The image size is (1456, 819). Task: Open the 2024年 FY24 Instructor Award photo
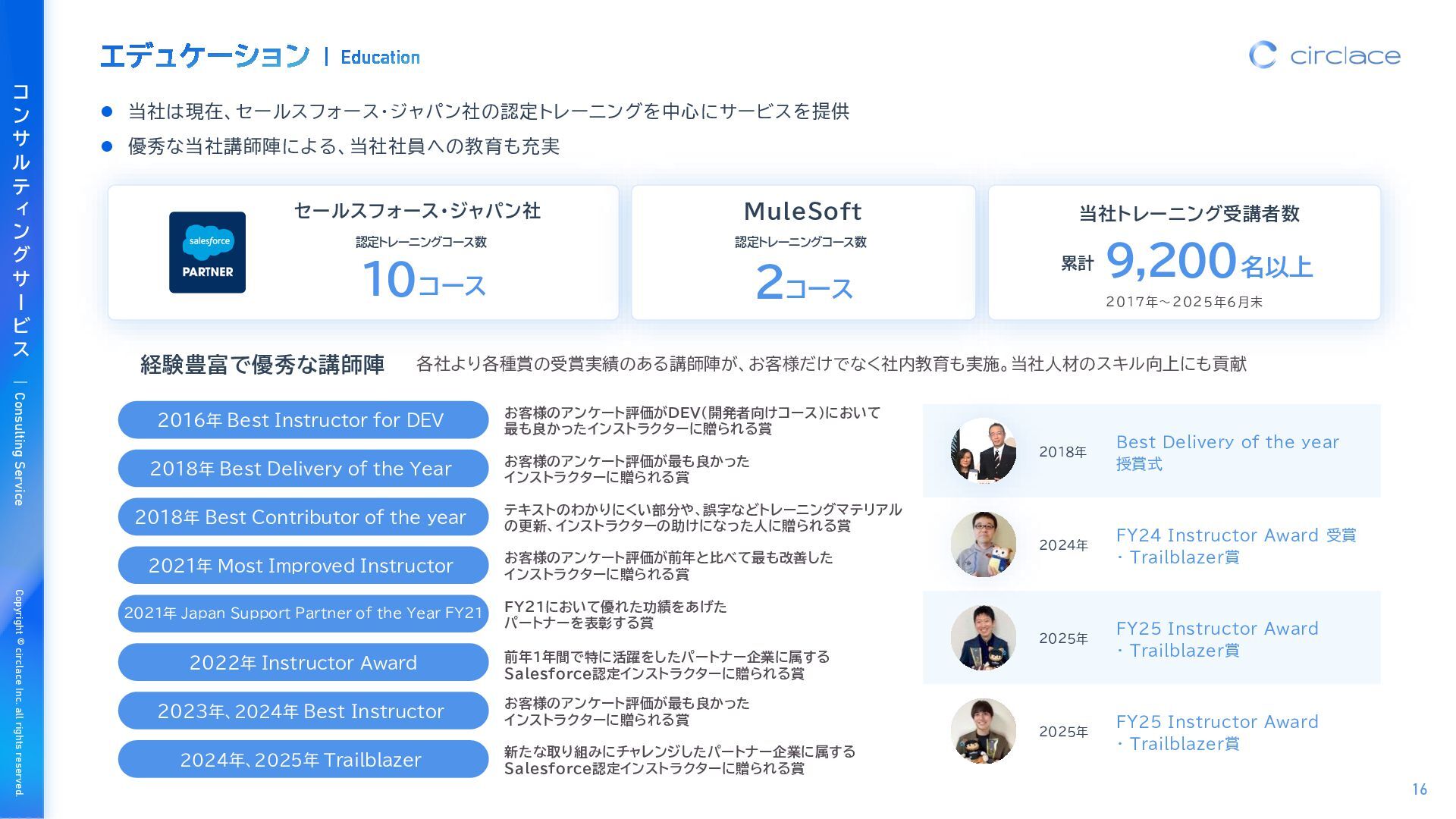984,544
